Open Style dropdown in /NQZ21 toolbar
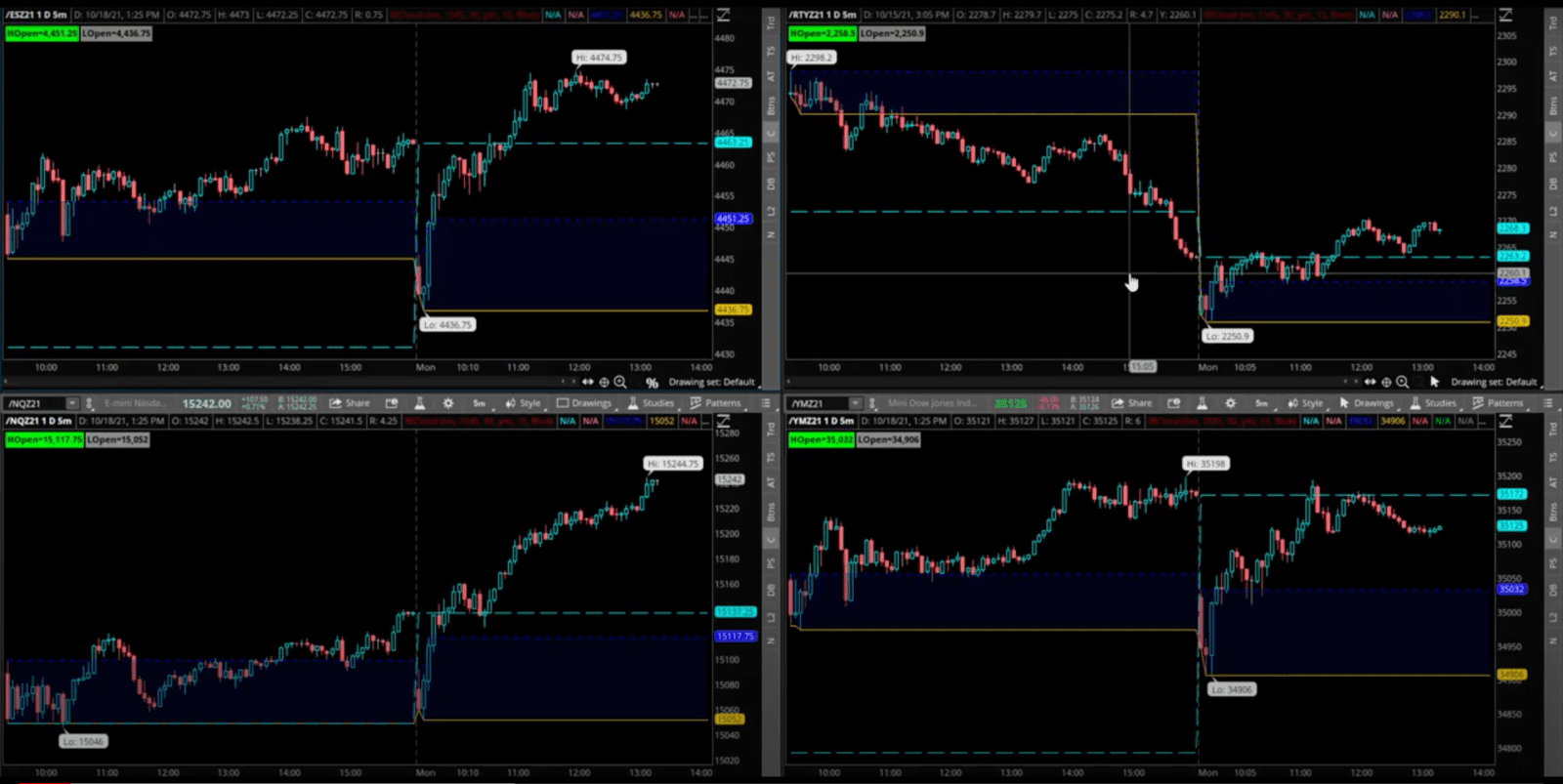 (524, 403)
